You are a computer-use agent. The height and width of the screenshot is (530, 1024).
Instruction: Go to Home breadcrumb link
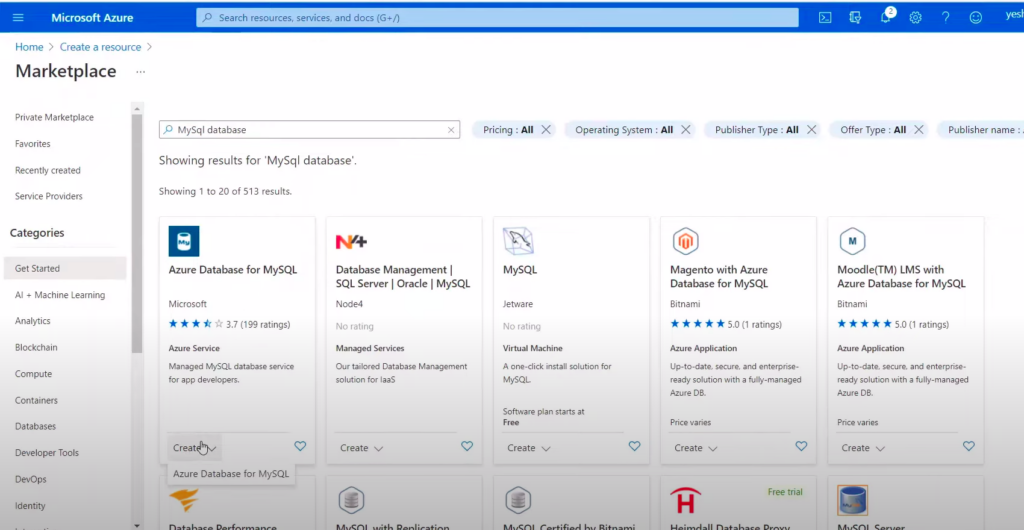29,47
